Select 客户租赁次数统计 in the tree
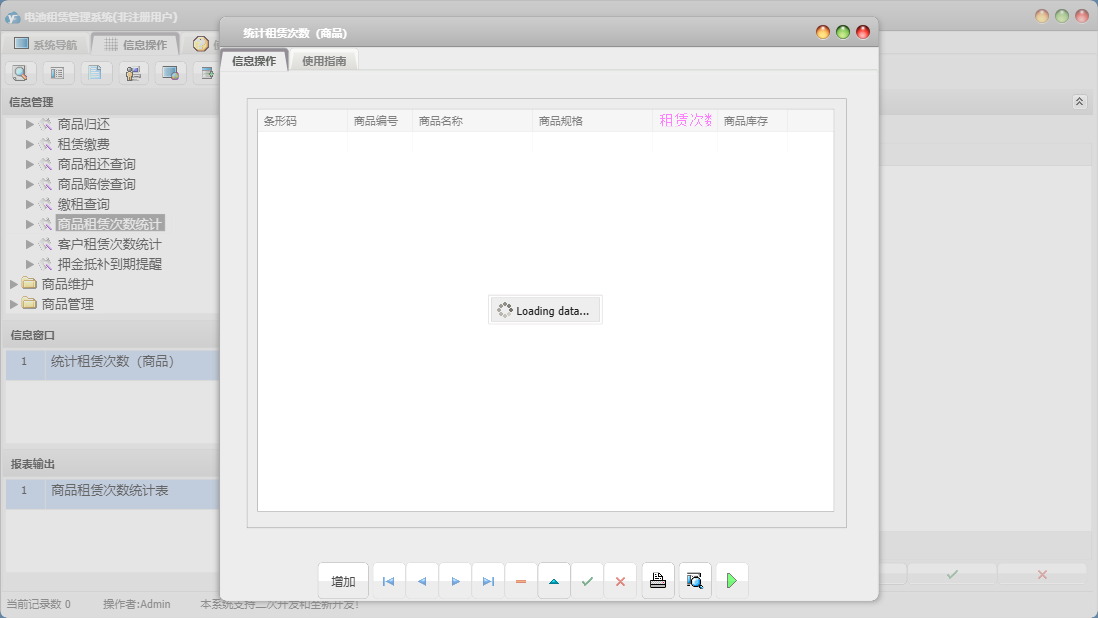The image size is (1098, 618). click(109, 244)
